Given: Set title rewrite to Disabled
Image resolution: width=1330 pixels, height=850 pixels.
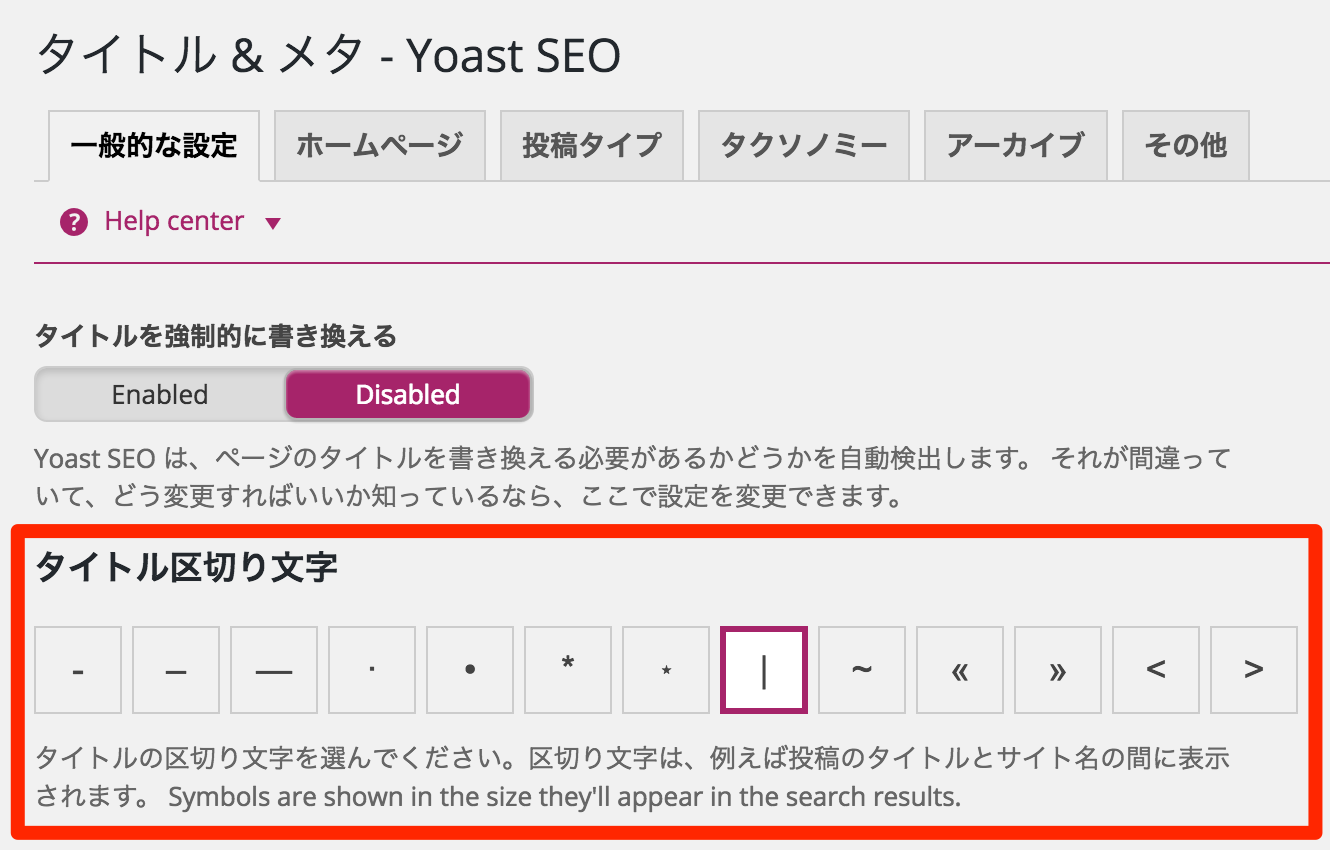Looking at the screenshot, I should click(x=408, y=394).
